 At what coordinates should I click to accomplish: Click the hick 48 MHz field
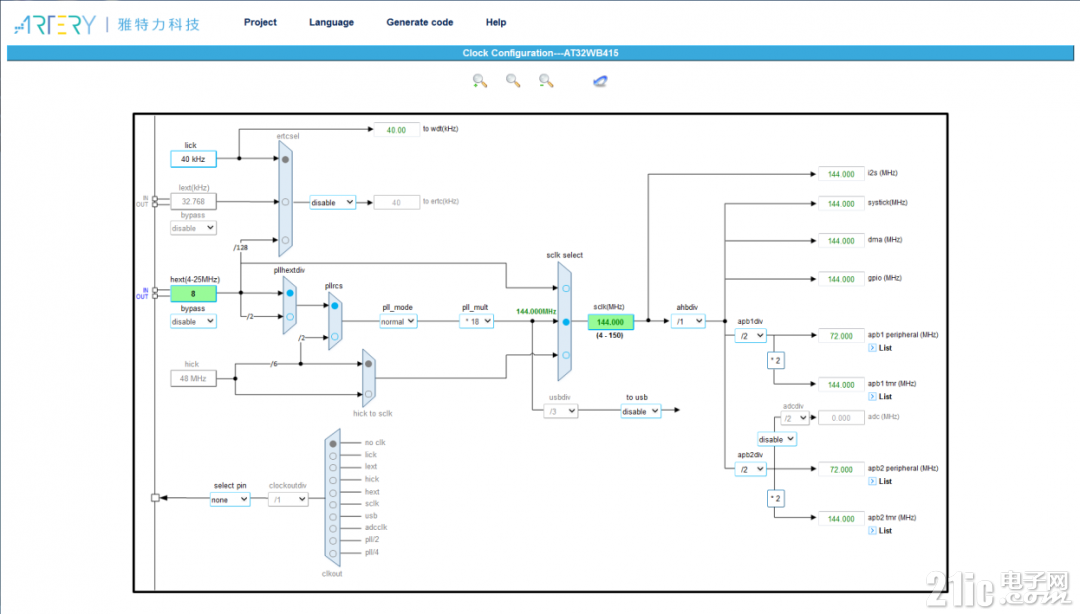[193, 378]
